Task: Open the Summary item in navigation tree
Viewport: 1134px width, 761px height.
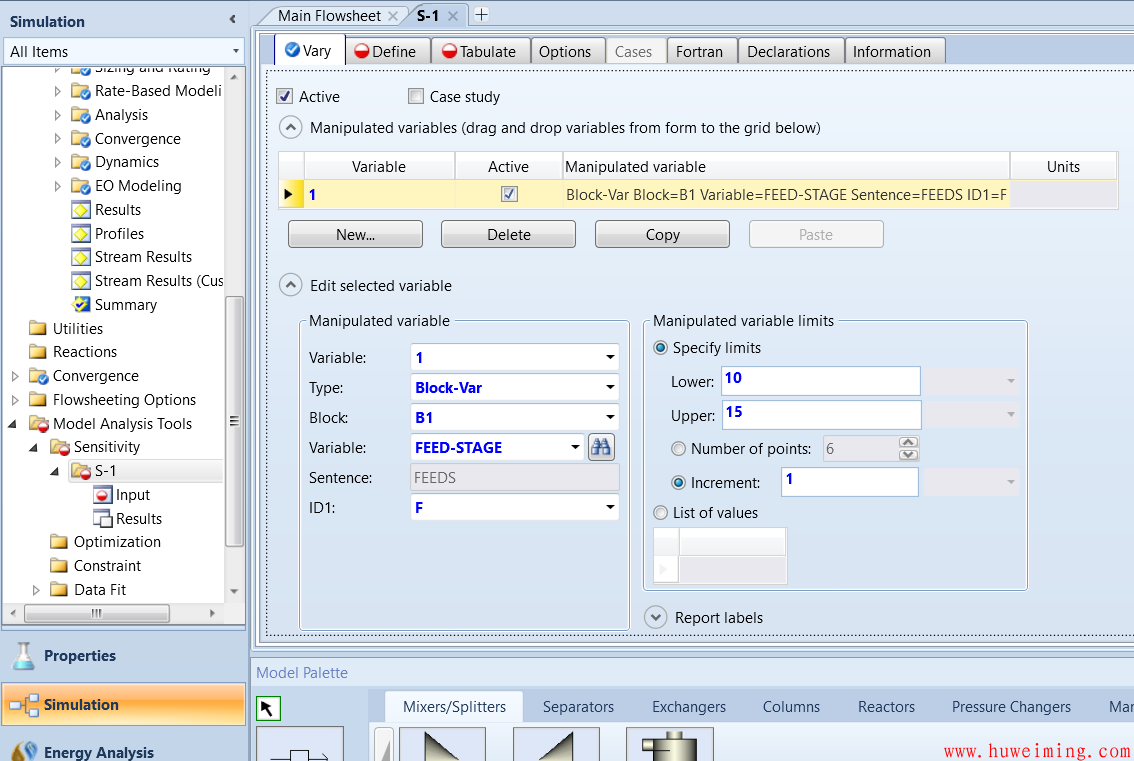Action: [x=125, y=305]
